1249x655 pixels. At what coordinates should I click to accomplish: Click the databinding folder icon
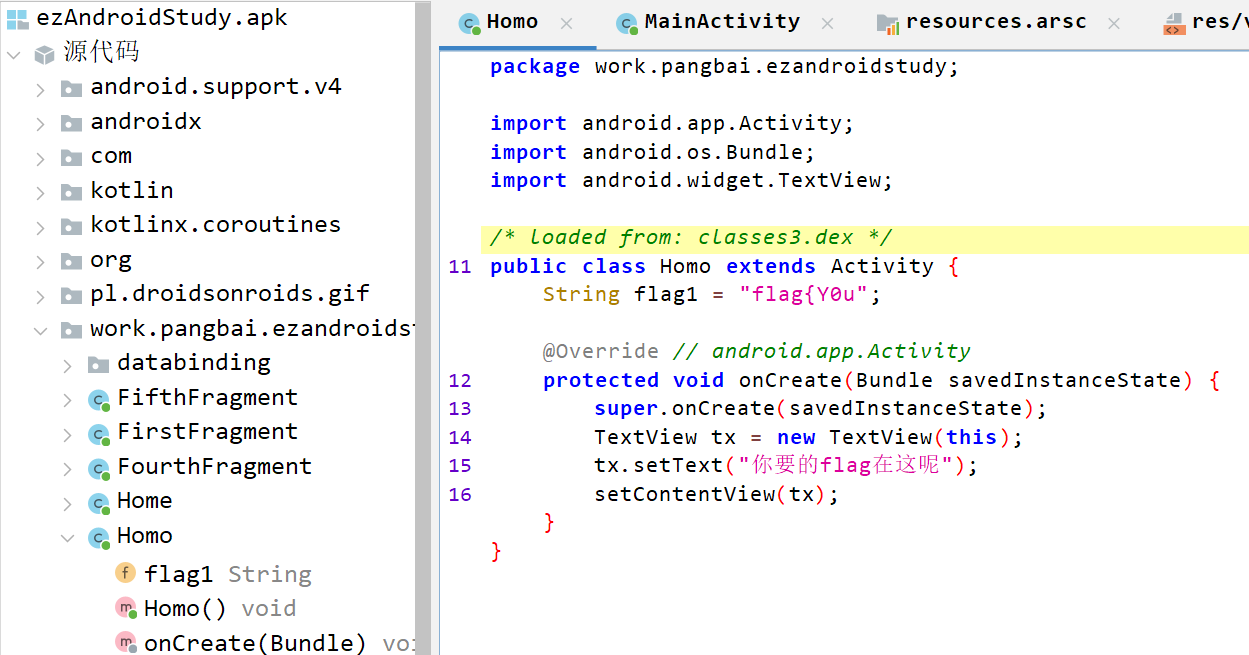[x=98, y=363]
